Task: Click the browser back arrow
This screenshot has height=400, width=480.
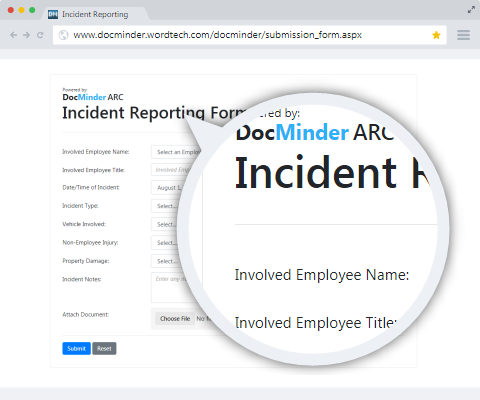Action: tap(13, 35)
